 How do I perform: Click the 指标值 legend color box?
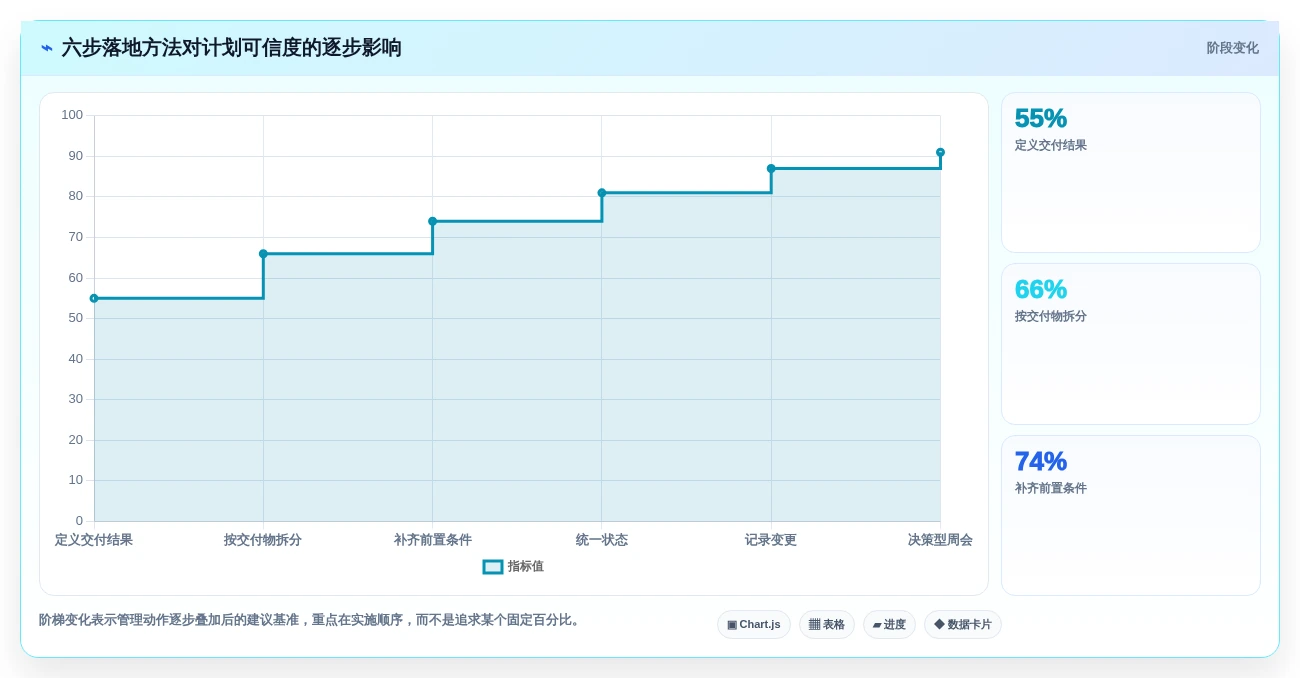point(493,567)
